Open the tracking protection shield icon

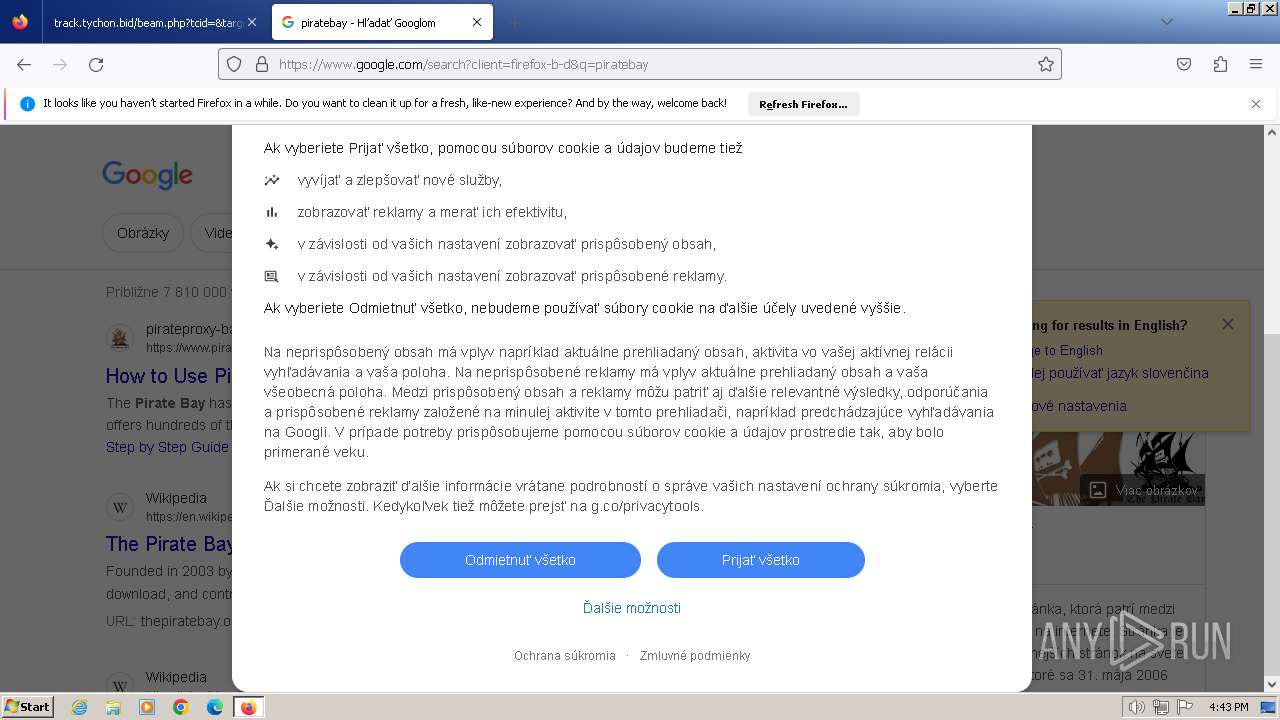[234, 64]
